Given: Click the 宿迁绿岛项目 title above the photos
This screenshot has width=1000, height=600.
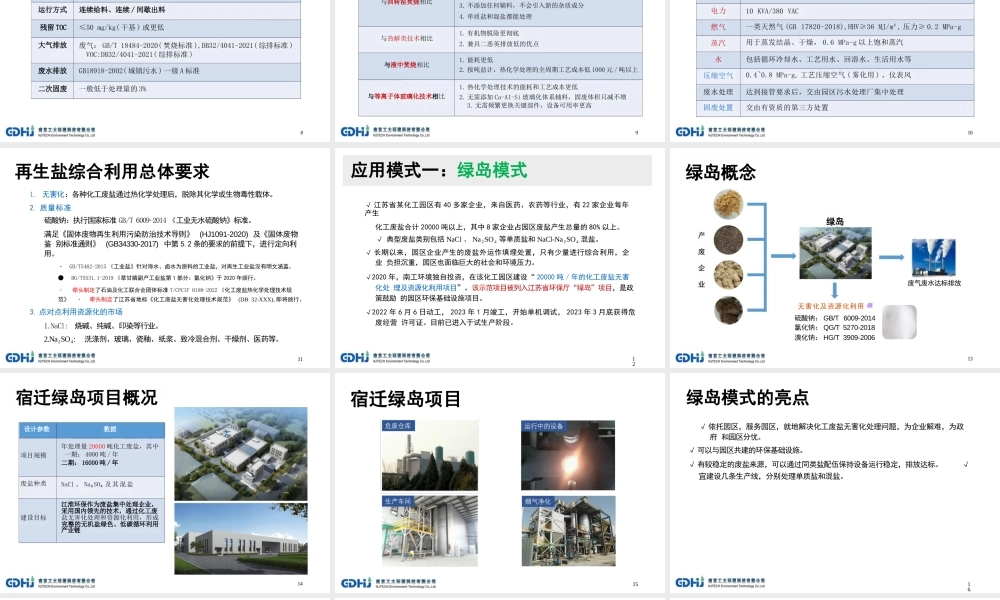Looking at the screenshot, I should 406,399.
